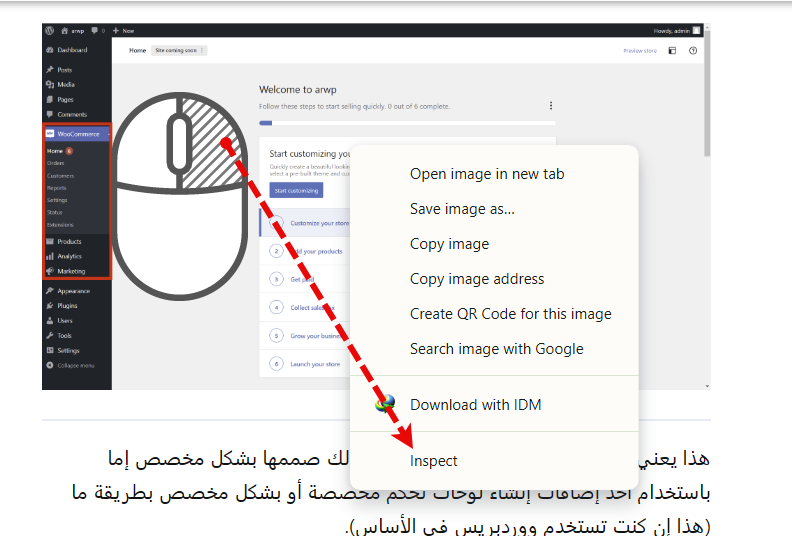Open the Products sidebar icon
This screenshot has height=536, width=792.
[x=50, y=241]
